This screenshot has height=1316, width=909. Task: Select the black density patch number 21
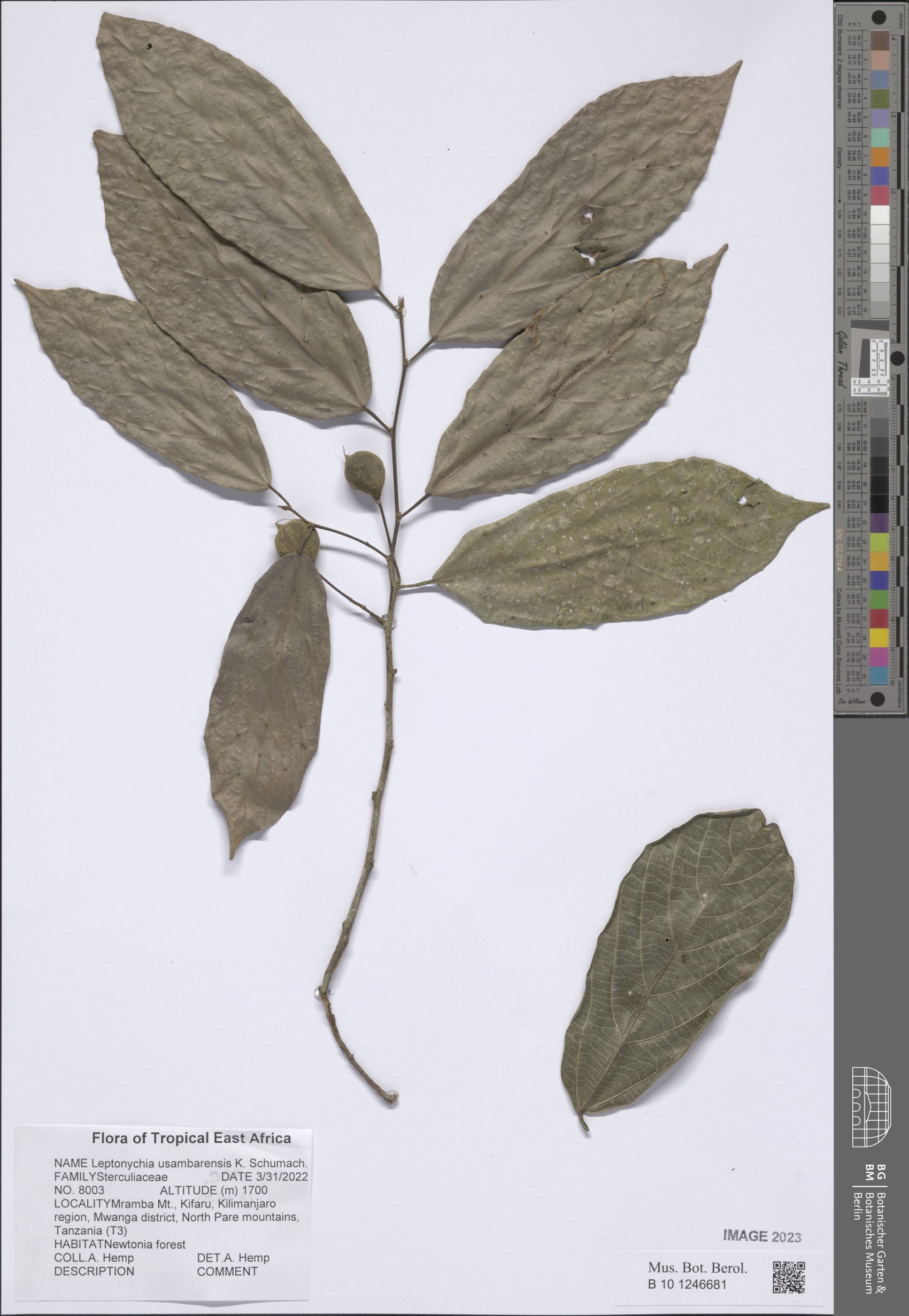880,503
